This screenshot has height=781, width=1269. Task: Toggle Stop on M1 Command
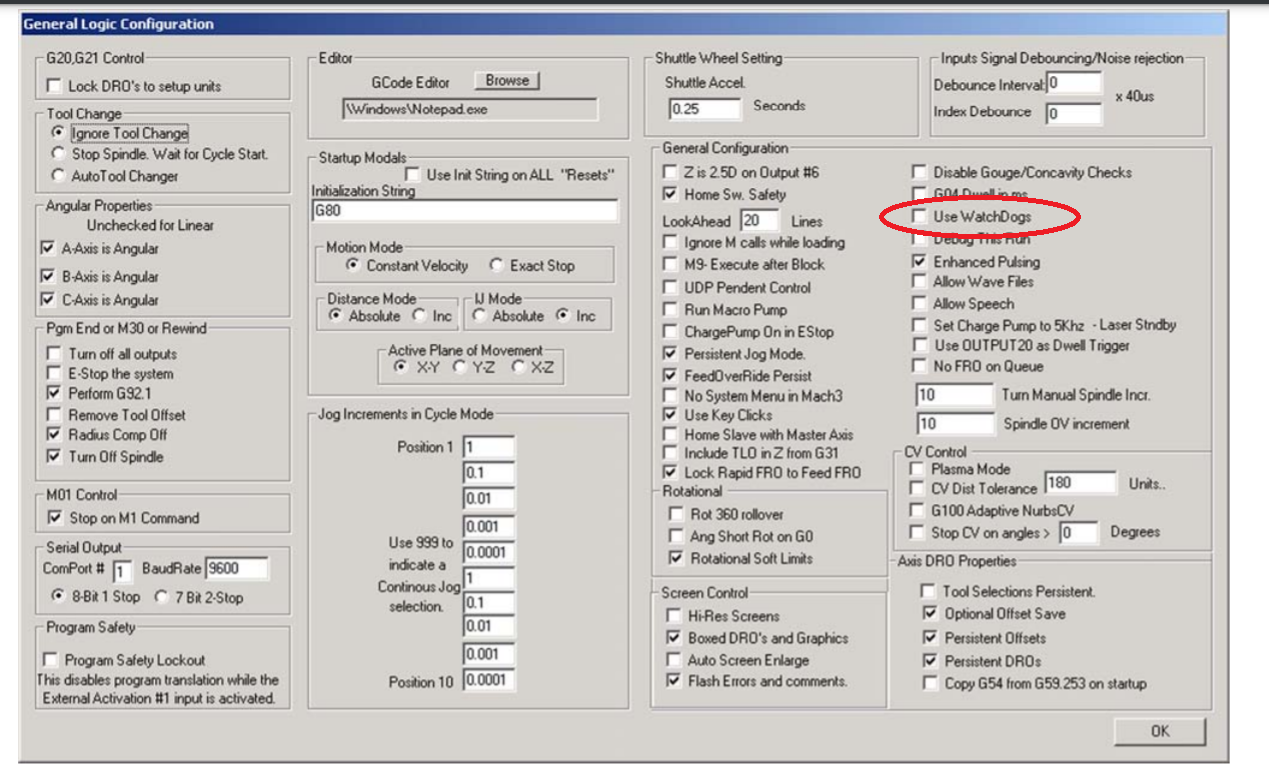coord(54,518)
